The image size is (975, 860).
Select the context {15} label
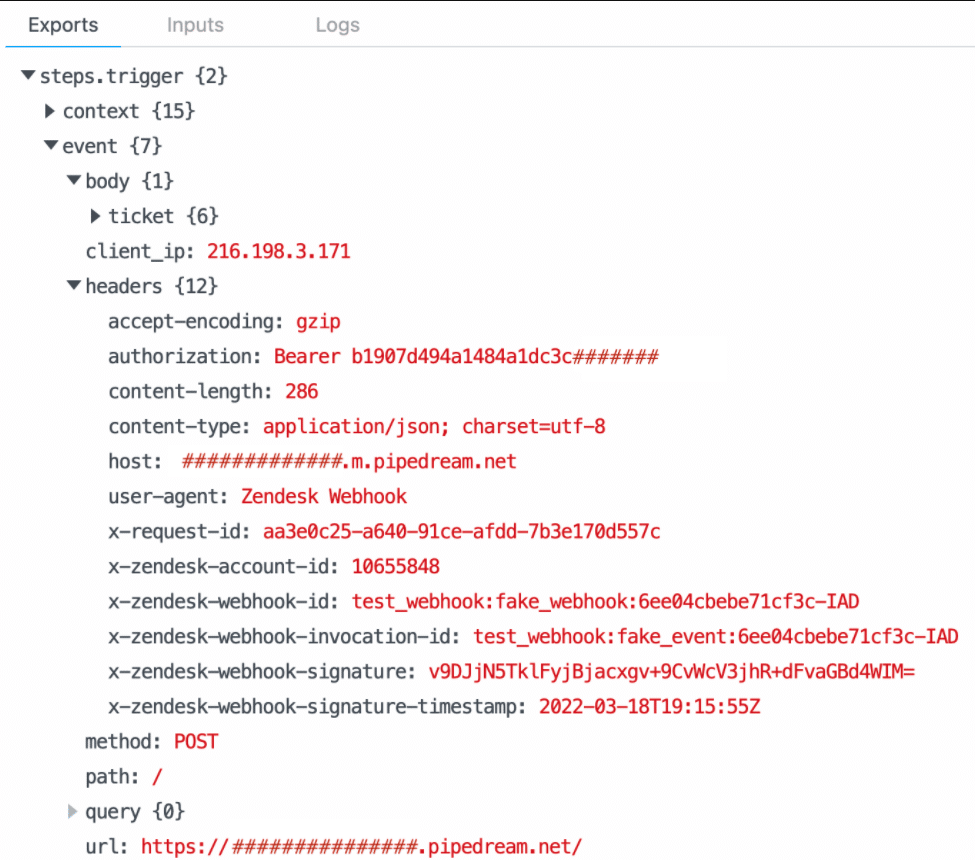[129, 111]
